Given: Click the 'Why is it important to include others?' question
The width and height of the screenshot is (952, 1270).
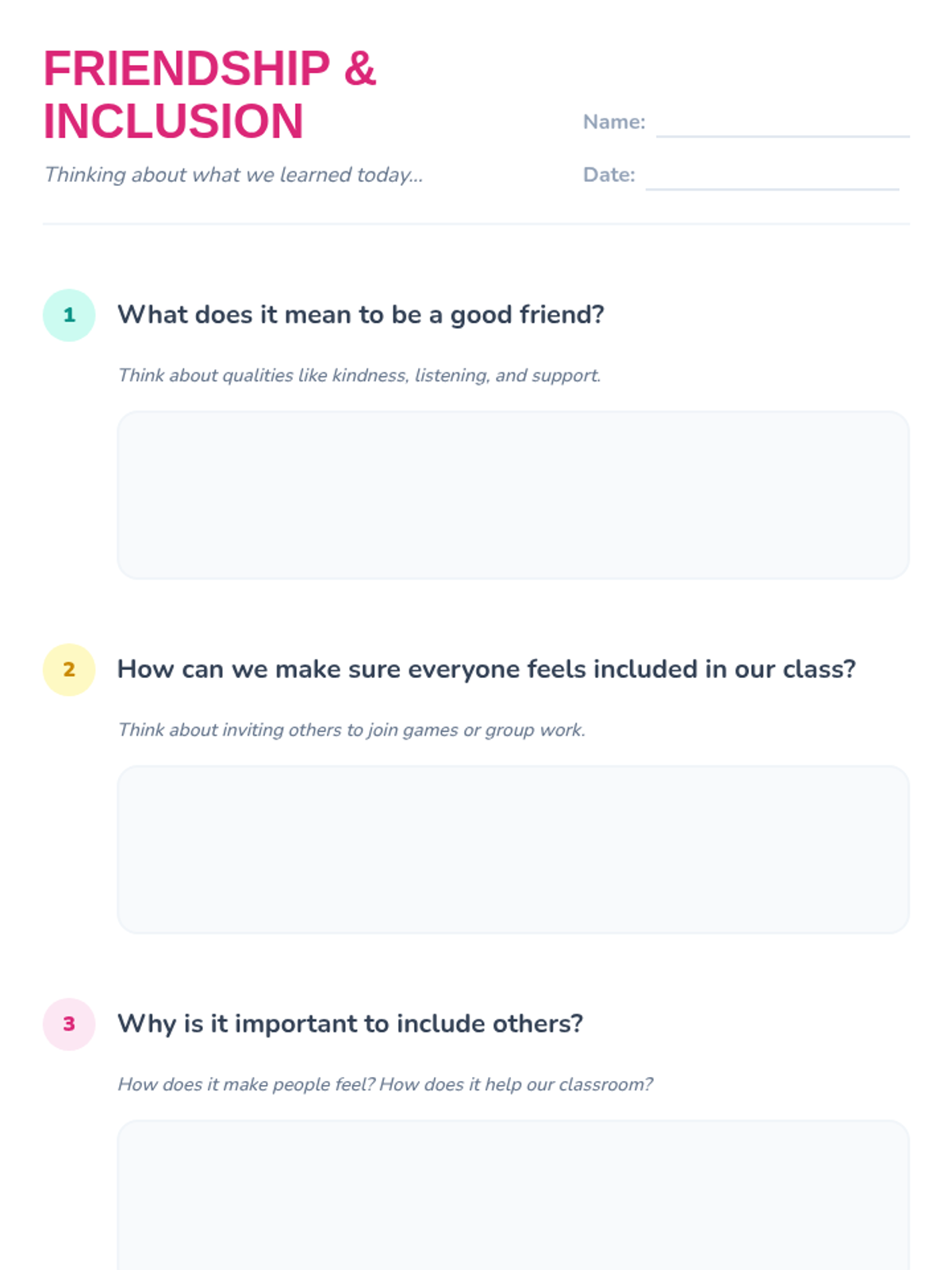Looking at the screenshot, I should point(350,1024).
